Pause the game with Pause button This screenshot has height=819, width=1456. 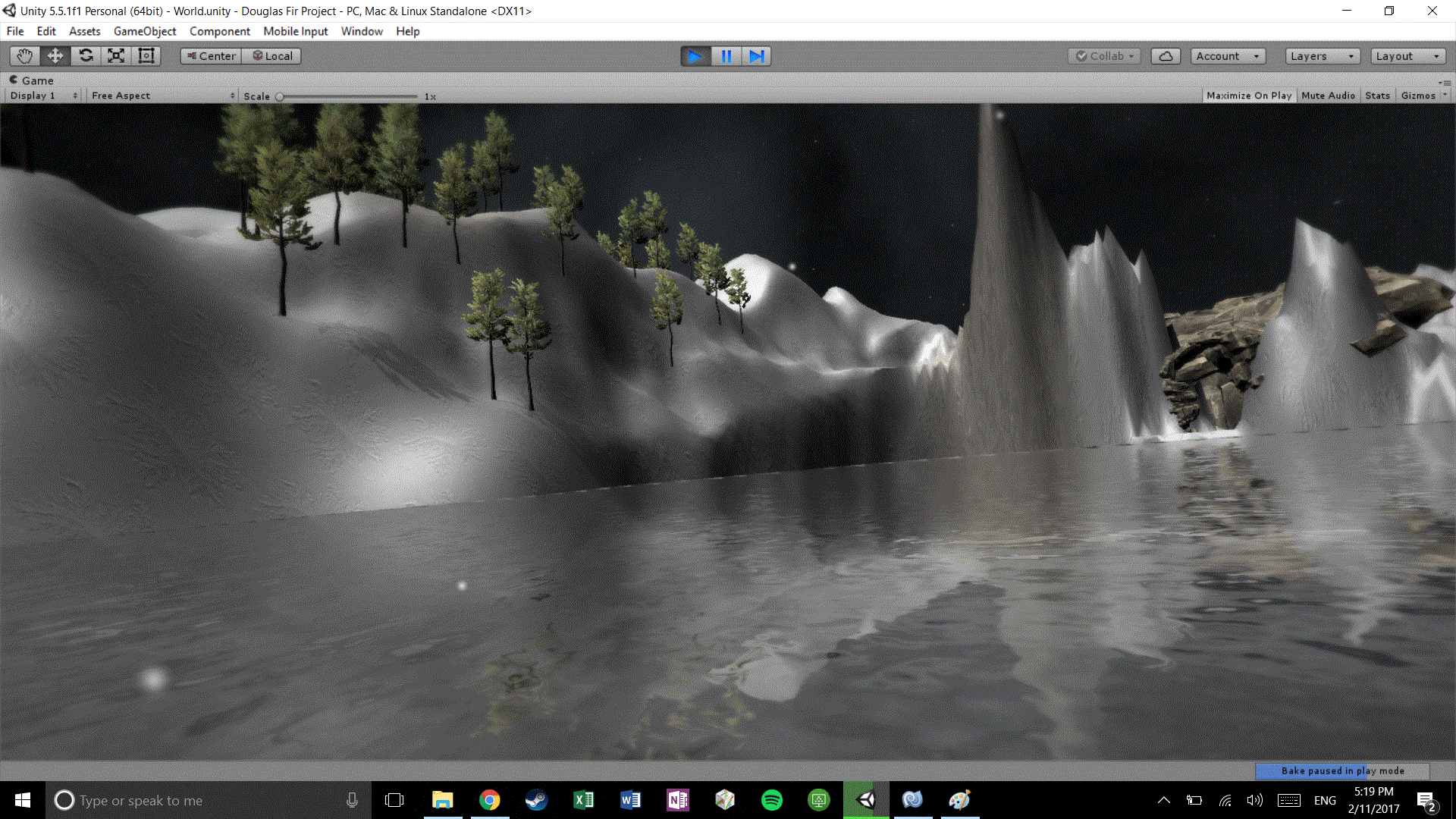[x=726, y=56]
